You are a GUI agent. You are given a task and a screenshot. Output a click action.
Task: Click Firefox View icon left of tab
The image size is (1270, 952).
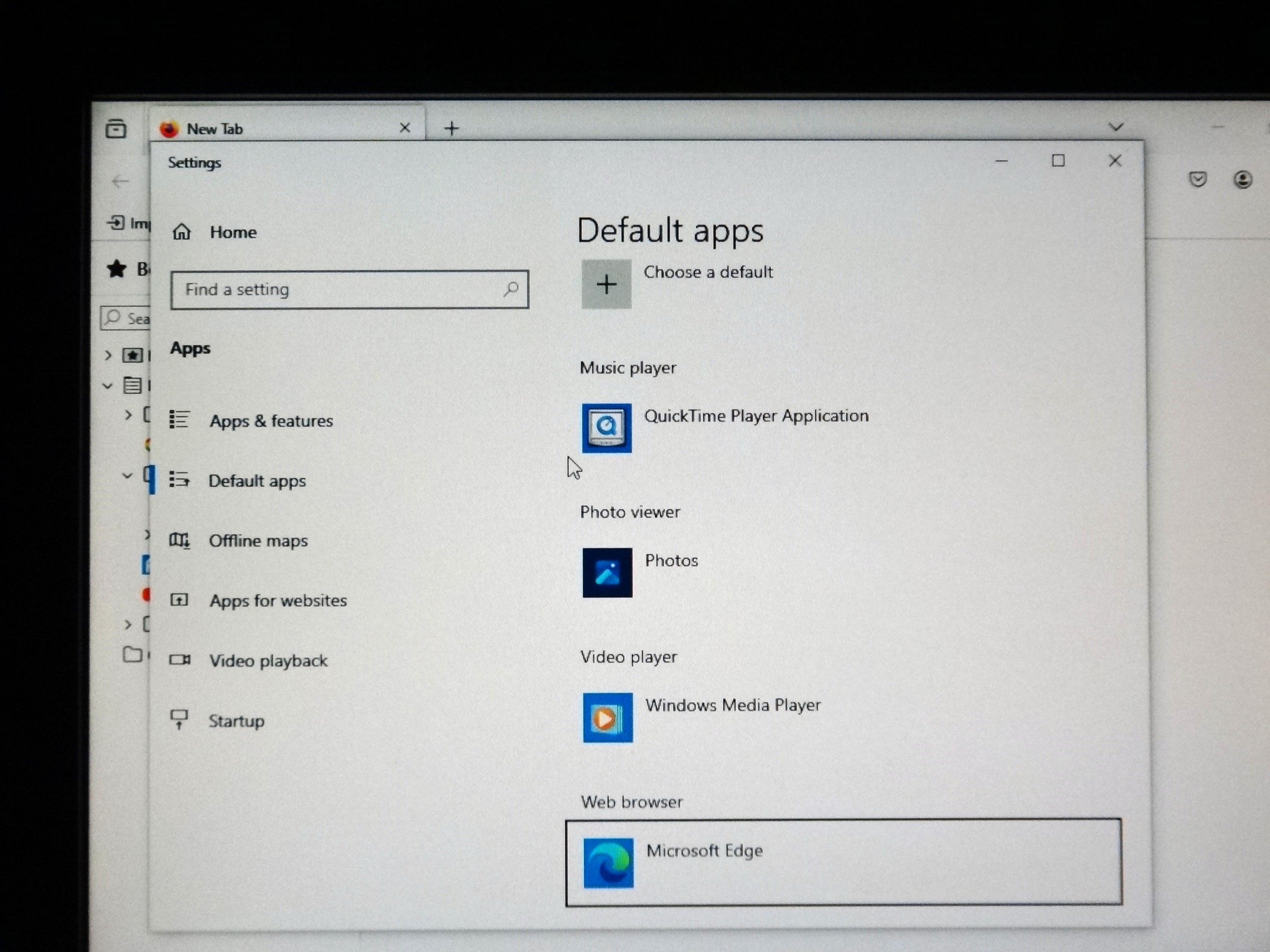tap(116, 128)
